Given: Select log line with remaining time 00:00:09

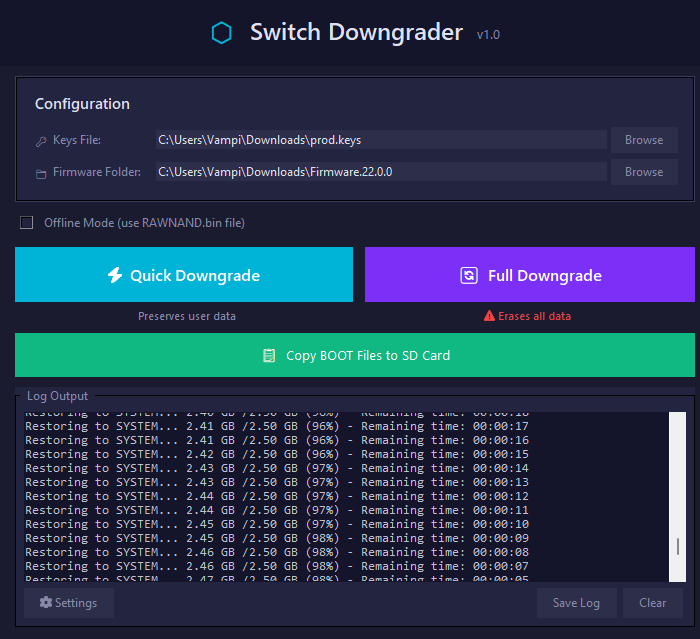Looking at the screenshot, I should pos(277,538).
